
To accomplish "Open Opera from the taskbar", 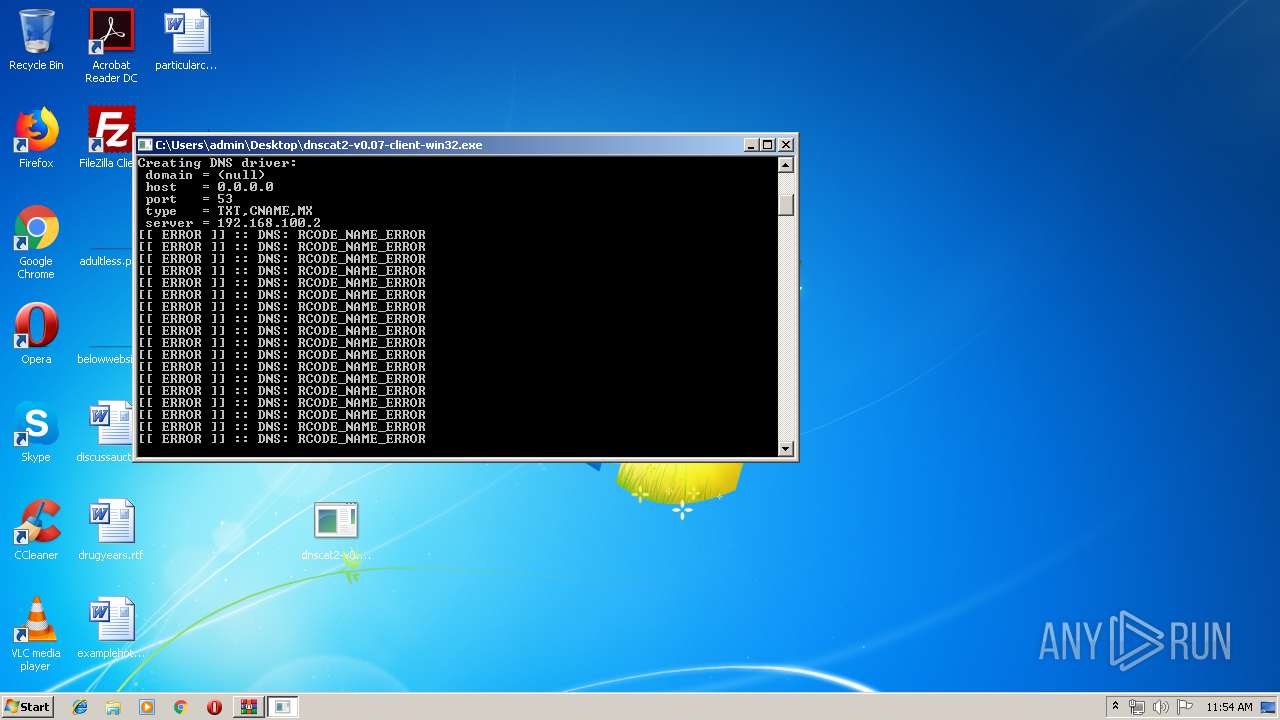I will 214,707.
